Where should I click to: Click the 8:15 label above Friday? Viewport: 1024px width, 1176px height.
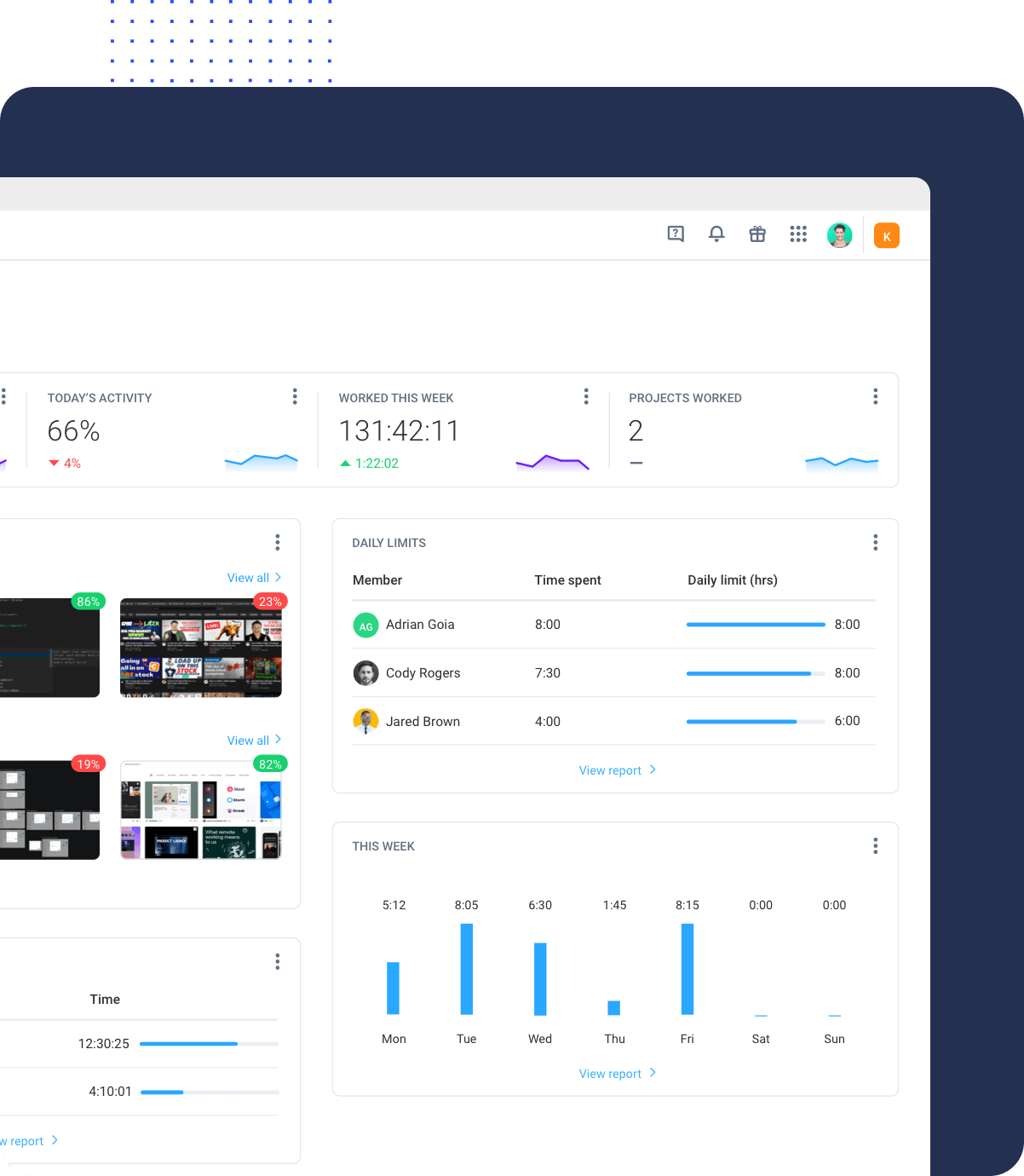[687, 905]
